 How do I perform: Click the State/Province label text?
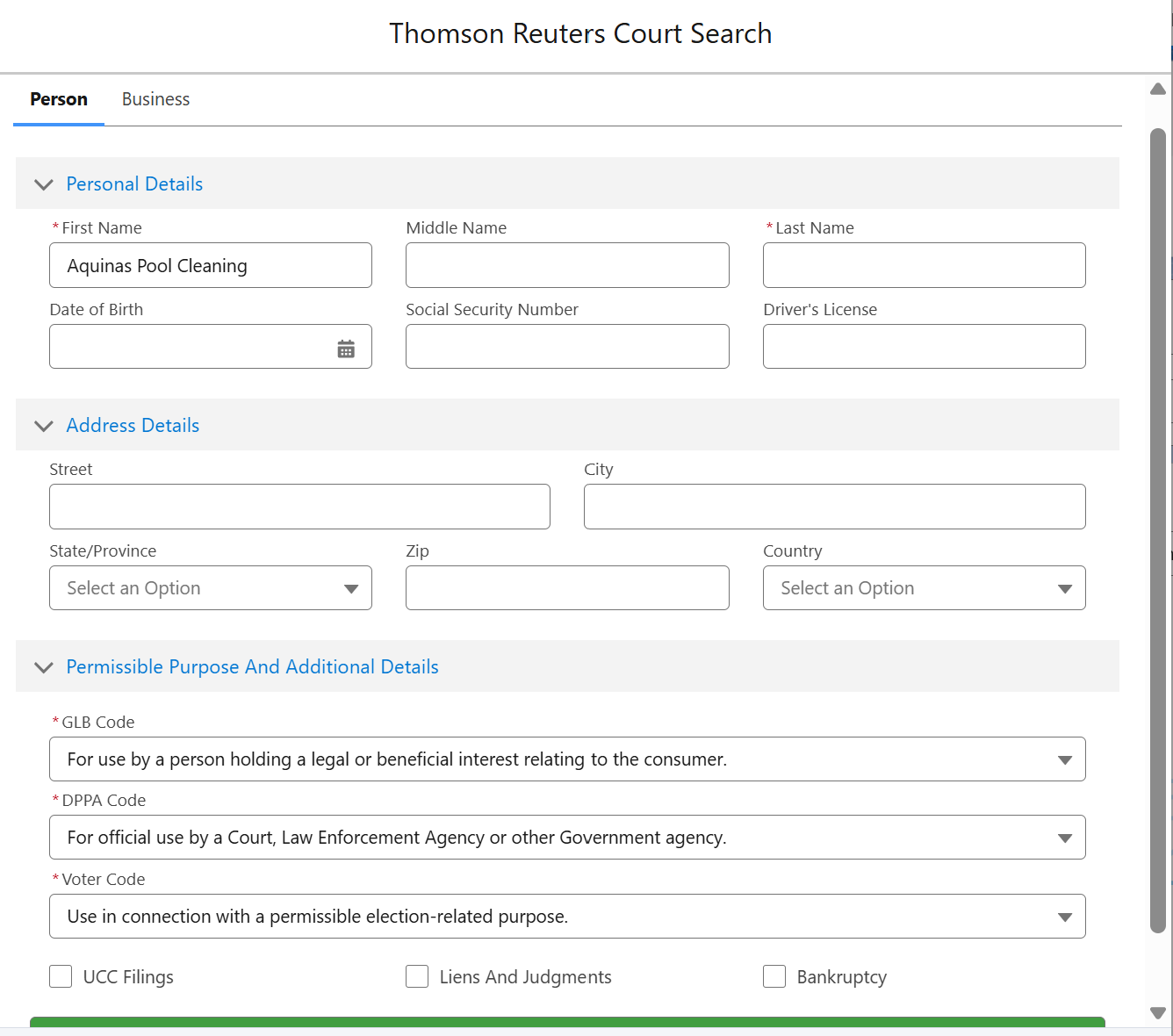click(103, 550)
